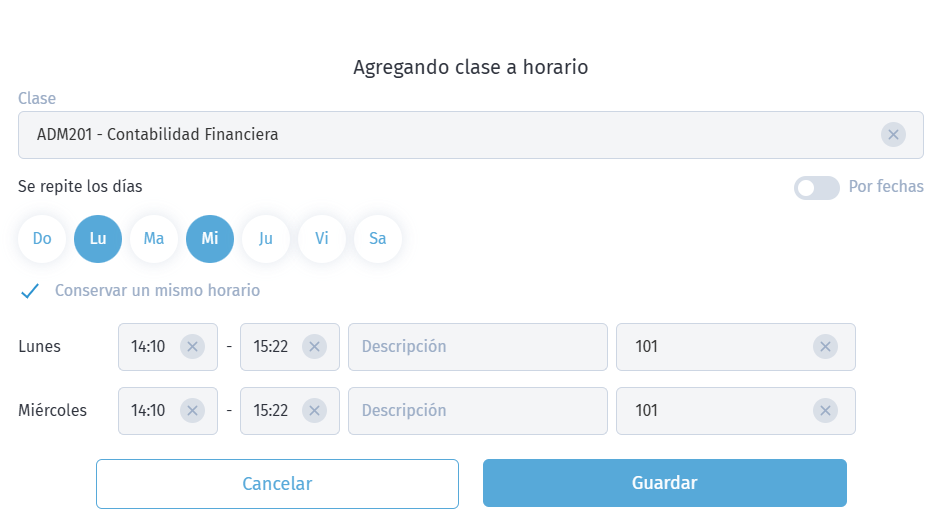Save the class with Guardar
This screenshot has height=530, width=943.
(665, 483)
